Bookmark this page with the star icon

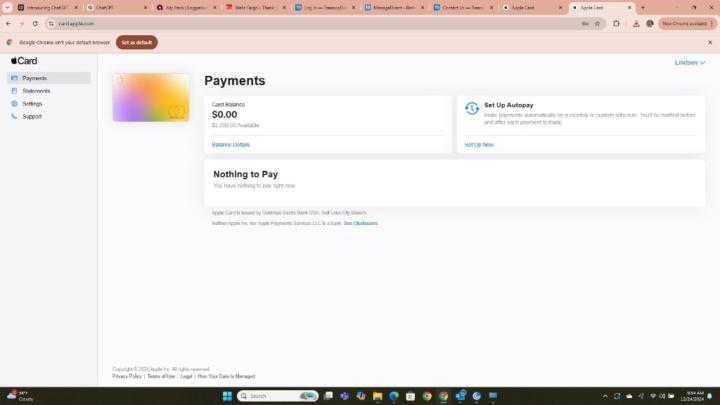[597, 23]
